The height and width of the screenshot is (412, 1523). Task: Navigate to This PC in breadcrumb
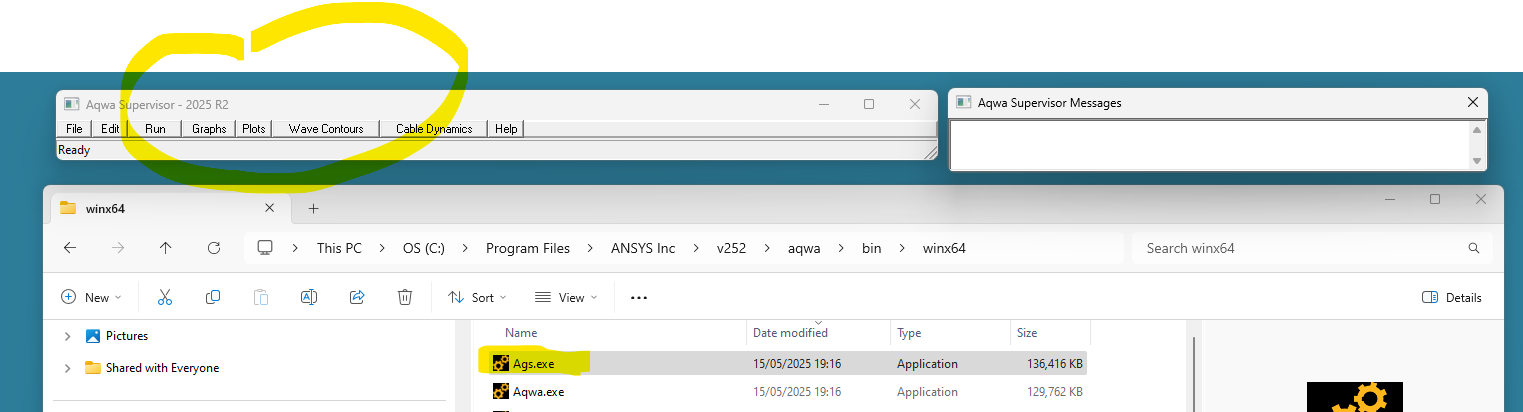(x=339, y=248)
